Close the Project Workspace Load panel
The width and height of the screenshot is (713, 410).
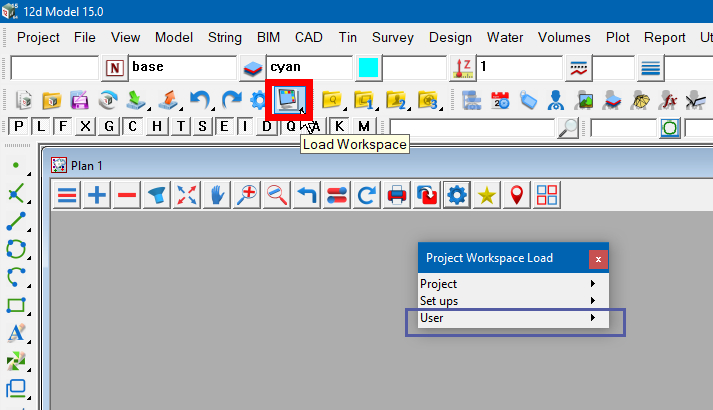pos(598,259)
